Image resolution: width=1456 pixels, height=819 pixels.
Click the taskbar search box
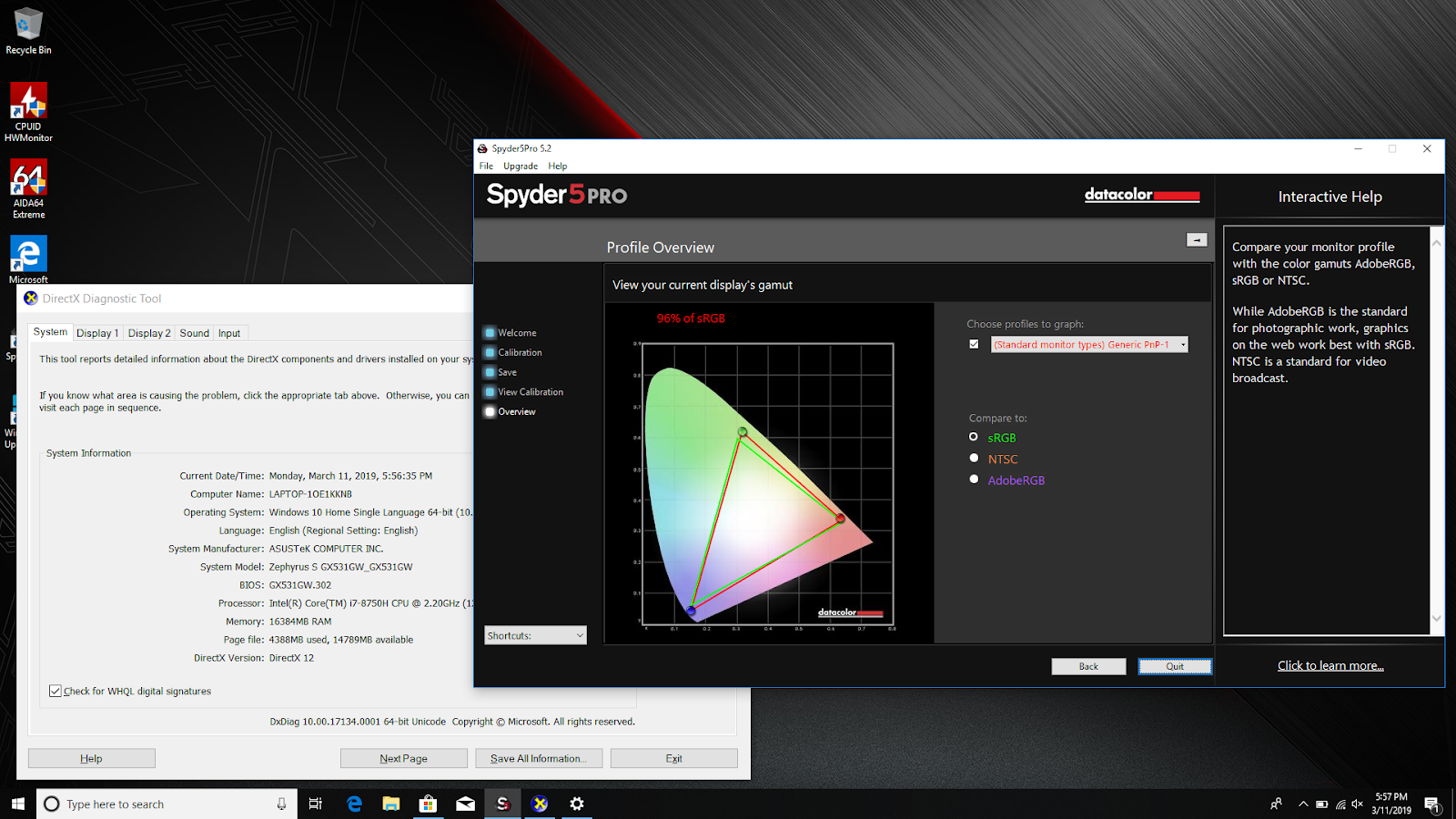[x=167, y=804]
